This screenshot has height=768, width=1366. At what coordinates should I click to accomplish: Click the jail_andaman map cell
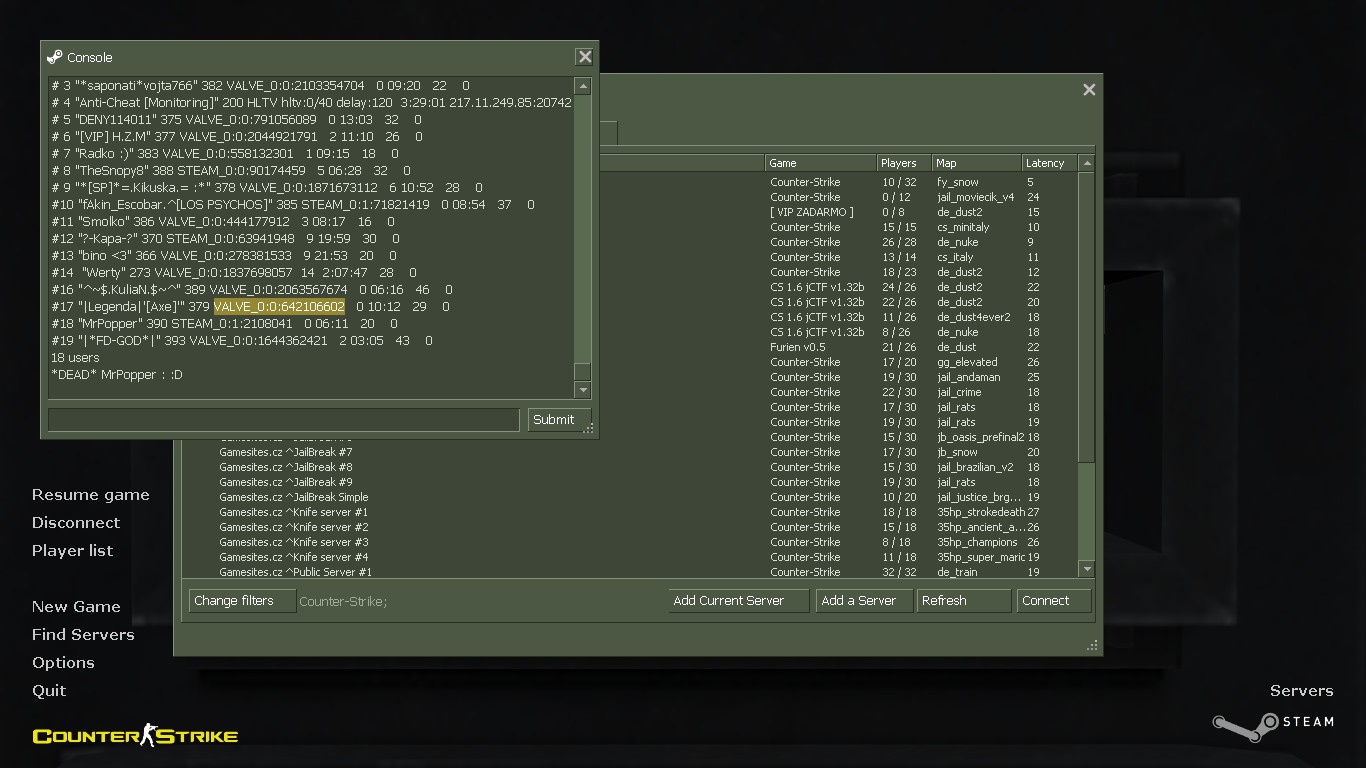[x=968, y=377]
